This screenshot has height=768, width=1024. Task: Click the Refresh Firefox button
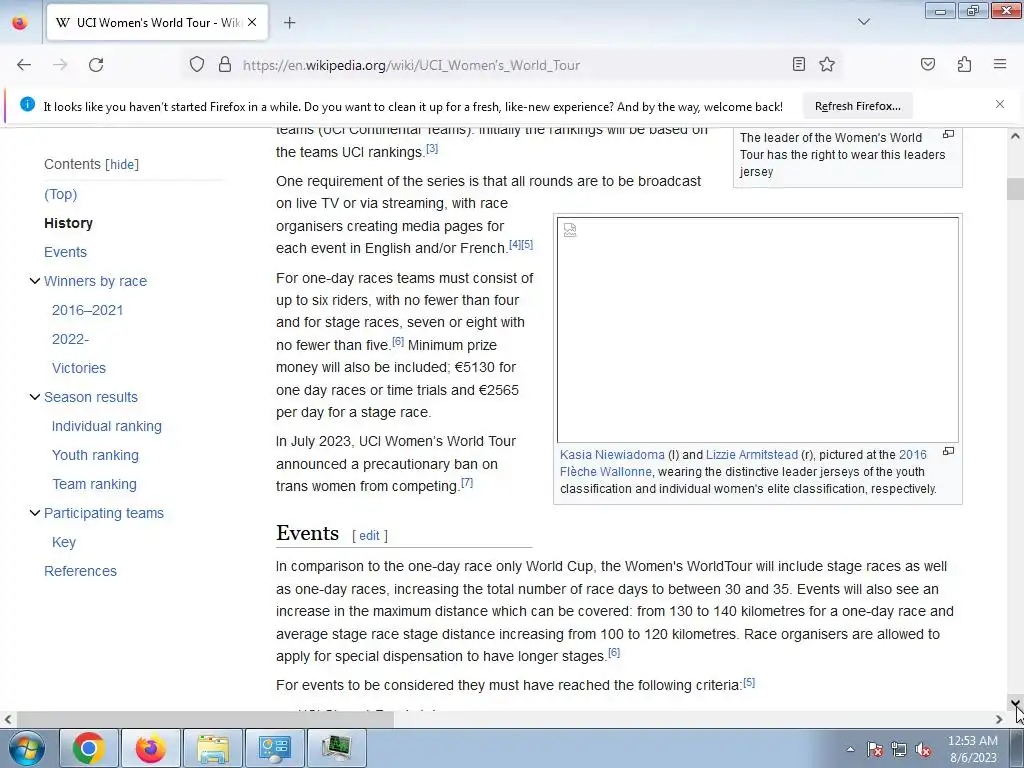[x=857, y=106]
